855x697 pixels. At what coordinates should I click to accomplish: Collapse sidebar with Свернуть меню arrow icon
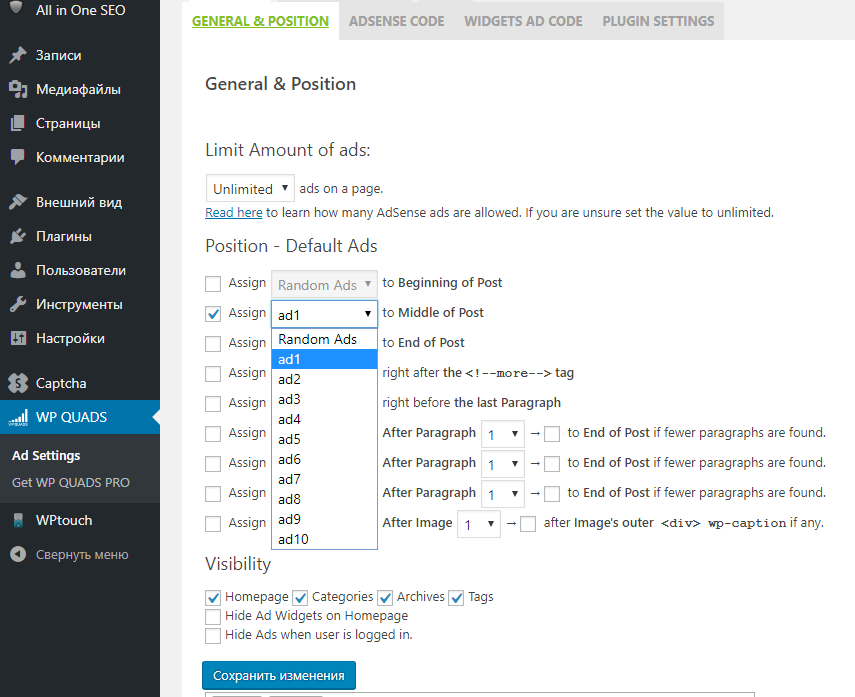[x=17, y=555]
